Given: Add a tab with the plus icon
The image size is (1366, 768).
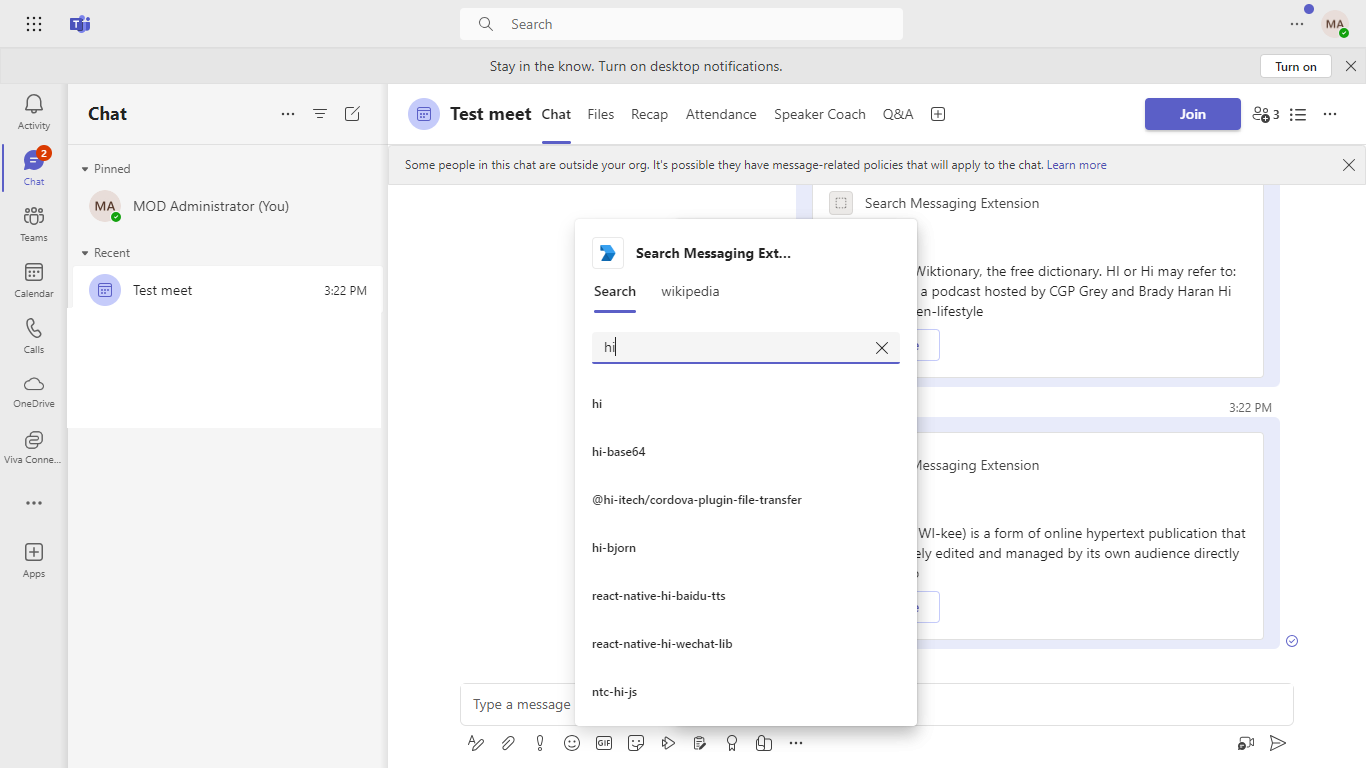Looking at the screenshot, I should click(938, 114).
